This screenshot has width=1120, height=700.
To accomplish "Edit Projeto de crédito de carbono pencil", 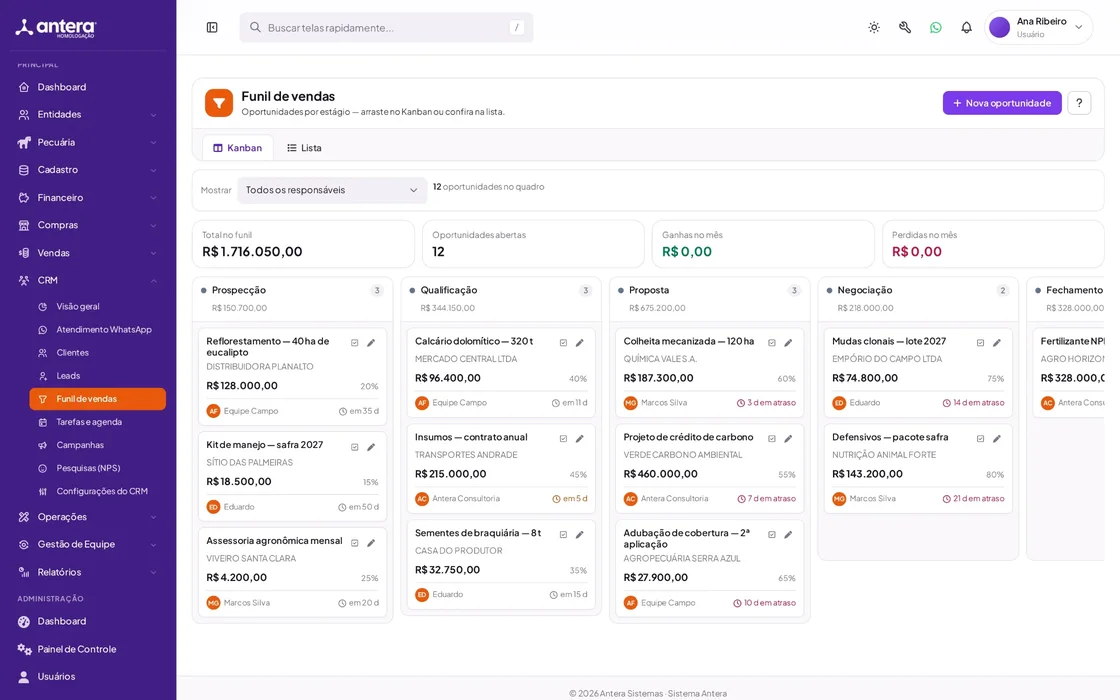I will coord(789,439).
